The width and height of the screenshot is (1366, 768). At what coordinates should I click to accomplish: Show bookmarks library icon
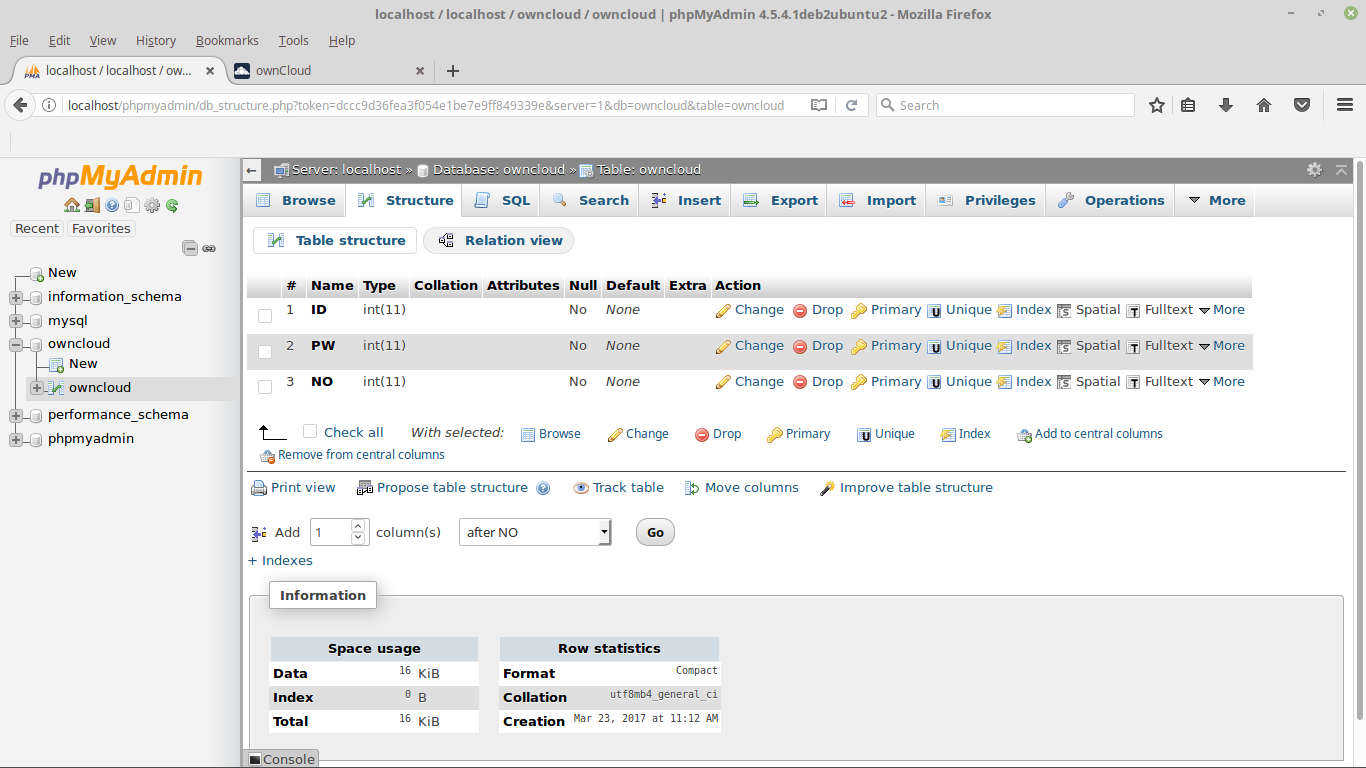coord(1188,105)
